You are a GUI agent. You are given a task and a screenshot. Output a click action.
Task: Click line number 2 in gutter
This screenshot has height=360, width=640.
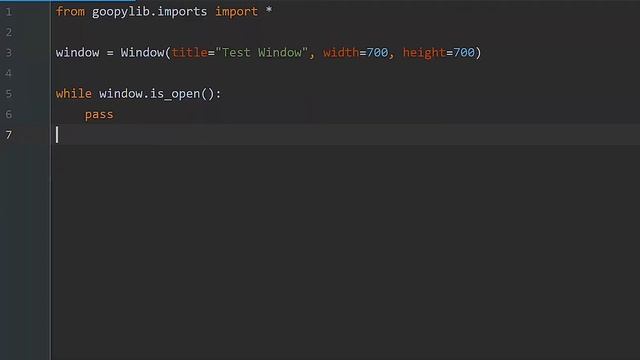(x=9, y=32)
